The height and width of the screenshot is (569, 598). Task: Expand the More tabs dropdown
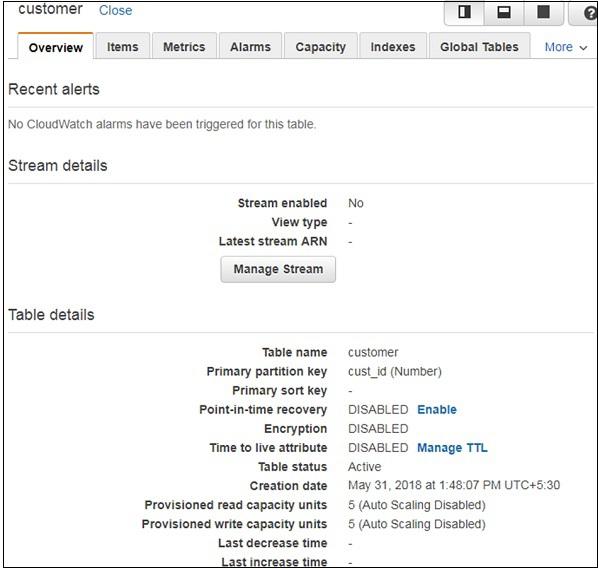pyautogui.click(x=566, y=47)
